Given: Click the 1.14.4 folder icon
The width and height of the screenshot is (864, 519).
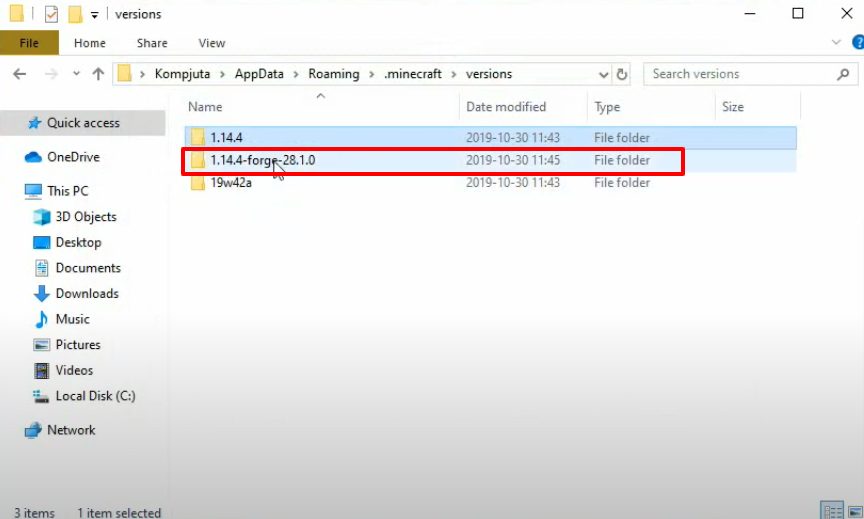Looking at the screenshot, I should pyautogui.click(x=197, y=137).
